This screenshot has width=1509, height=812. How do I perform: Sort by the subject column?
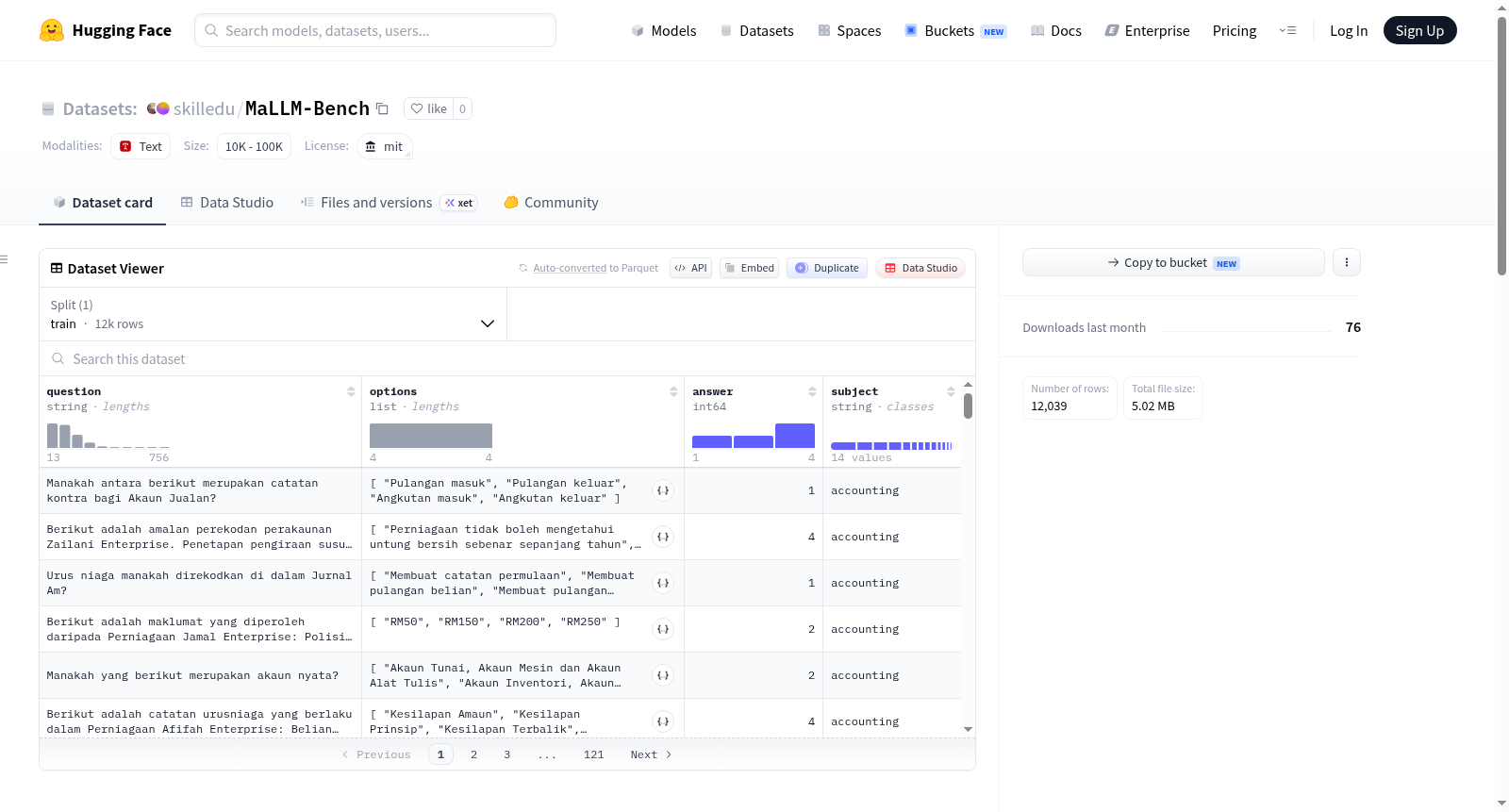tap(951, 391)
